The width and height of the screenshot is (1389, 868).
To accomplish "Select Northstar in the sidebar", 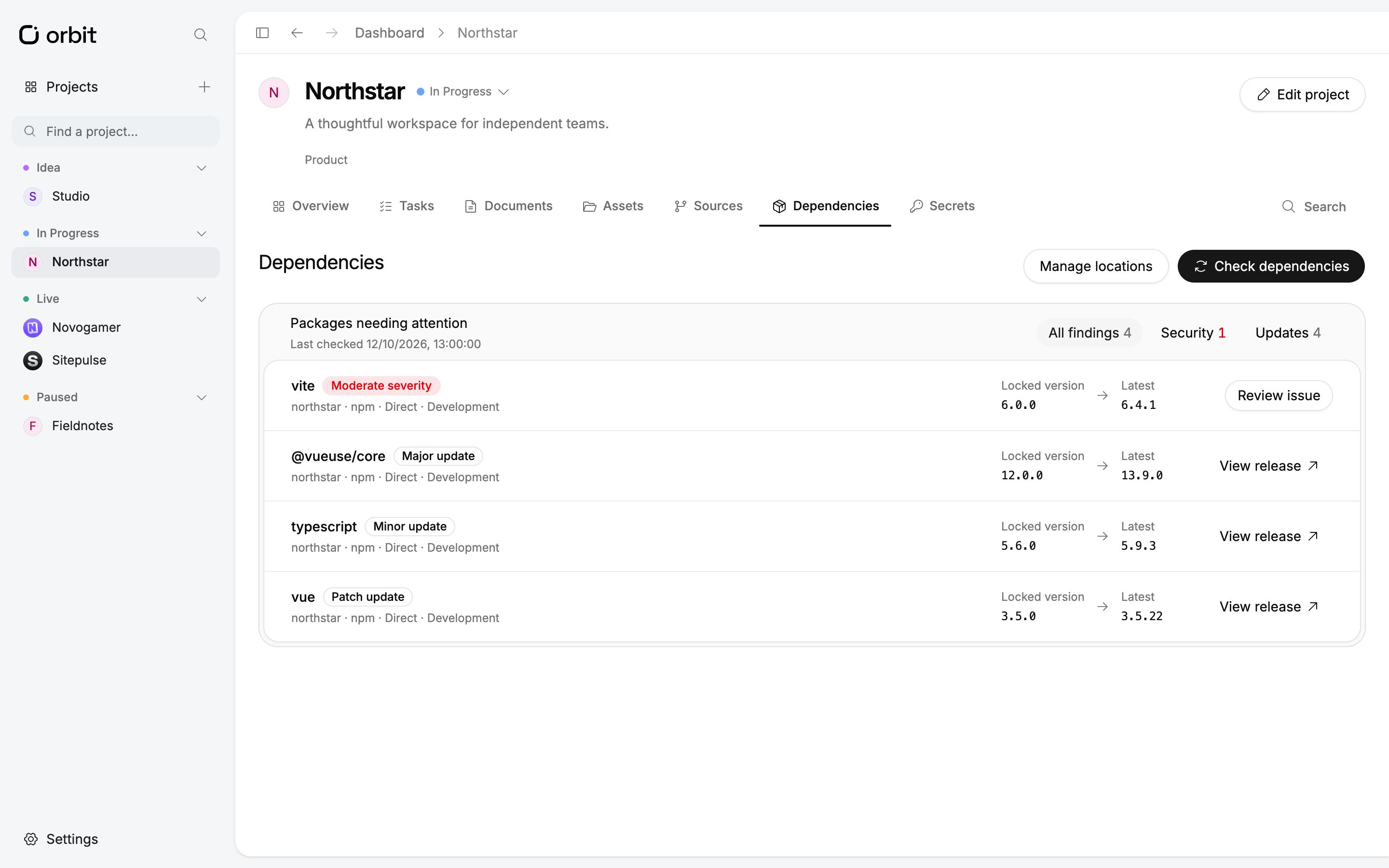I will click(x=115, y=262).
